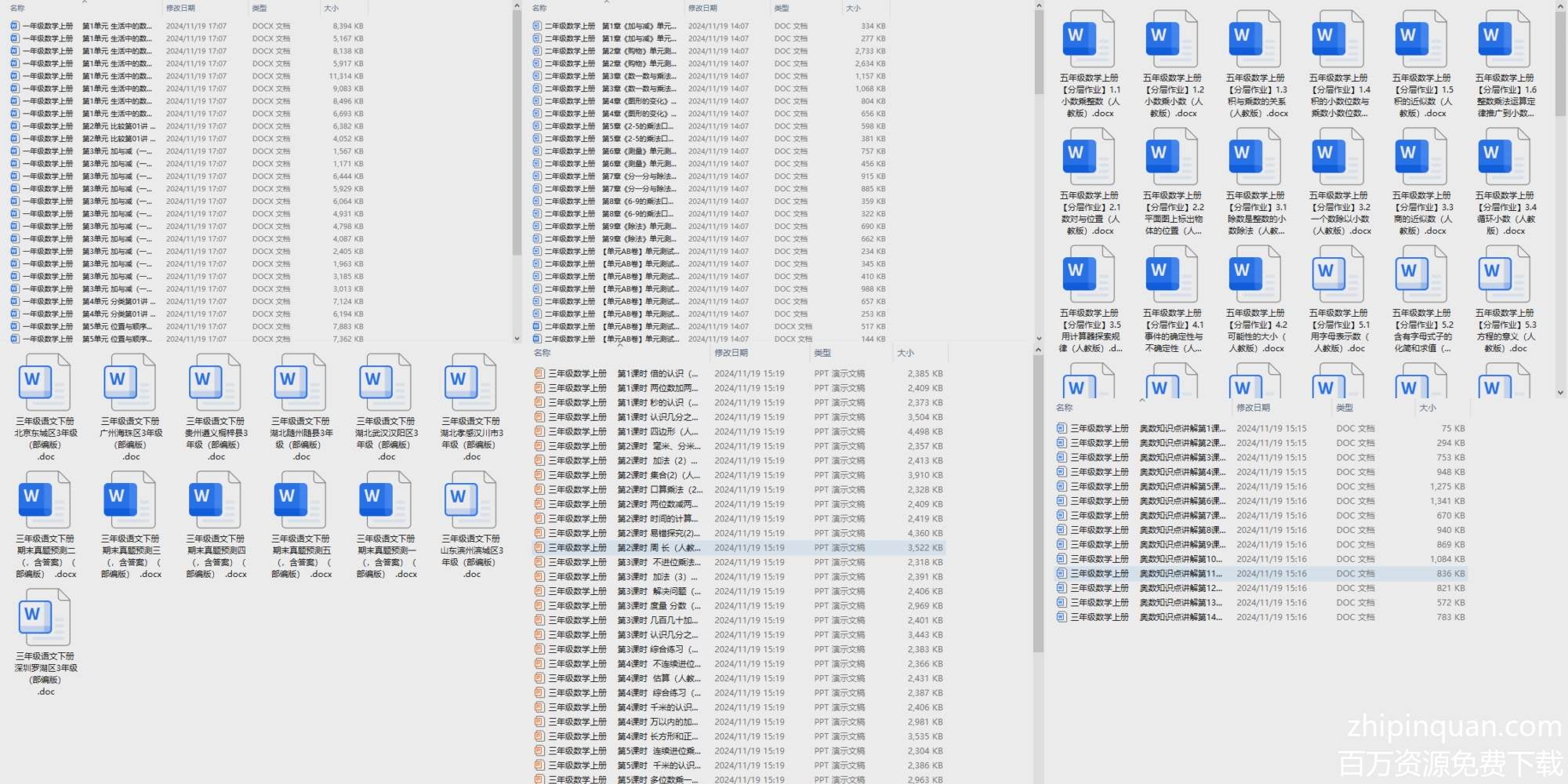Click the 山东滨州滨城区3年级 Word file icon
This screenshot has height=784, width=1568.
tap(470, 499)
